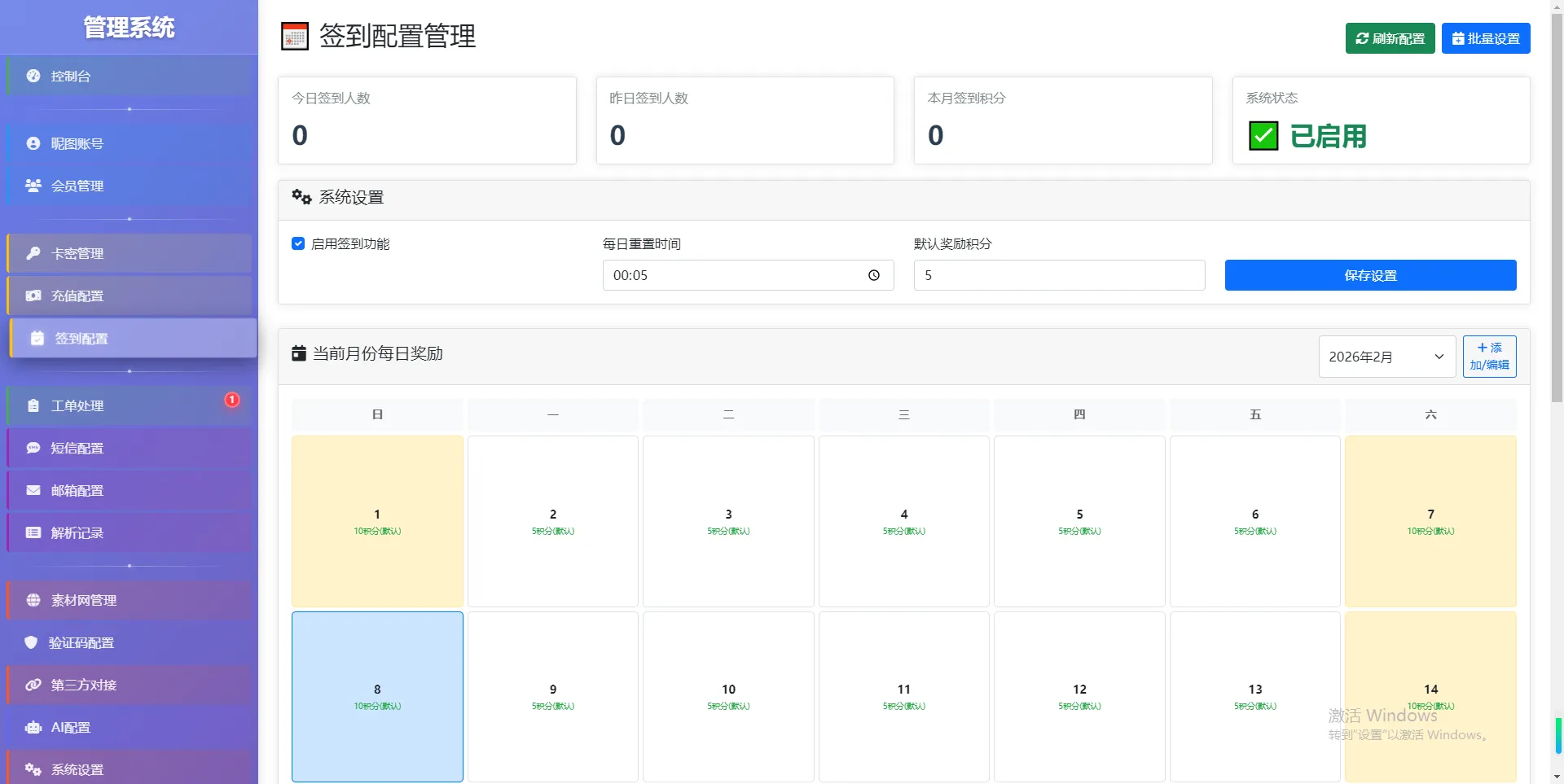Click the 默认奖励积分 input field
Screen dimensions: 1564x784
pos(1059,275)
